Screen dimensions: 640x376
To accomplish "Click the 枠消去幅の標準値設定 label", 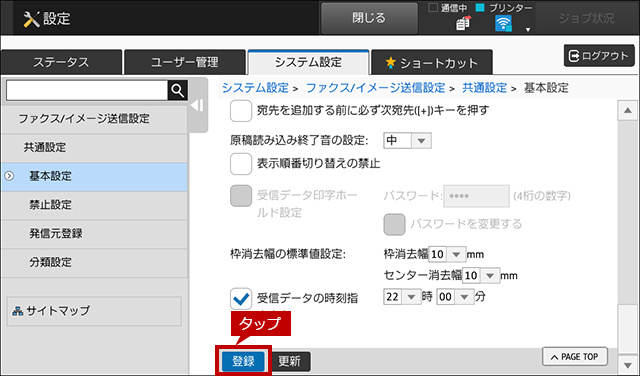I will tap(288, 255).
